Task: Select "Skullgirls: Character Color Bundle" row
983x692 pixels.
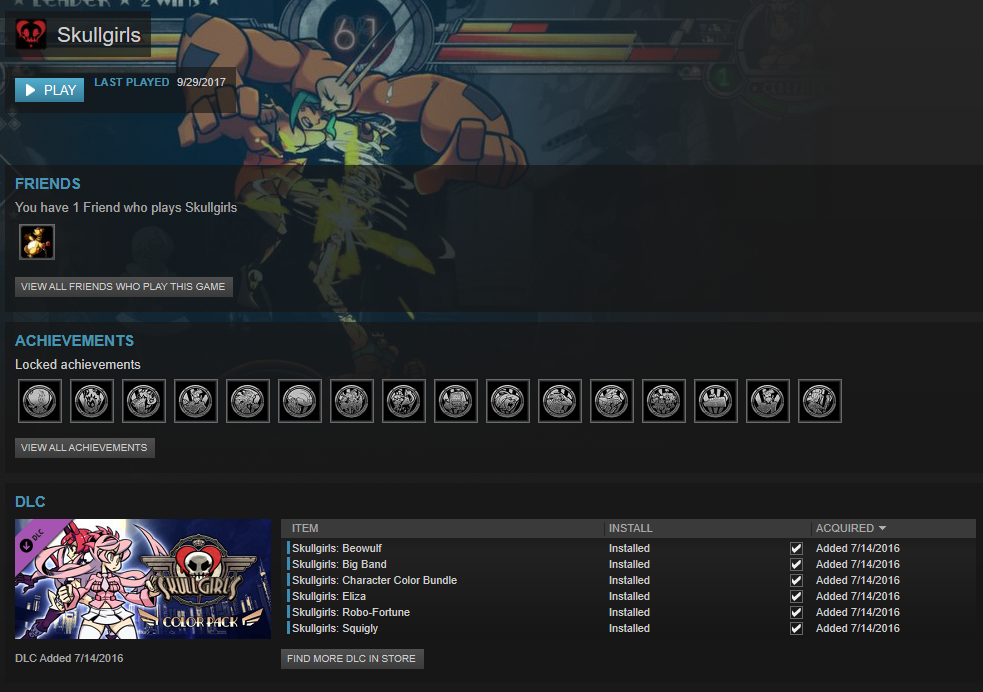Action: (x=629, y=580)
